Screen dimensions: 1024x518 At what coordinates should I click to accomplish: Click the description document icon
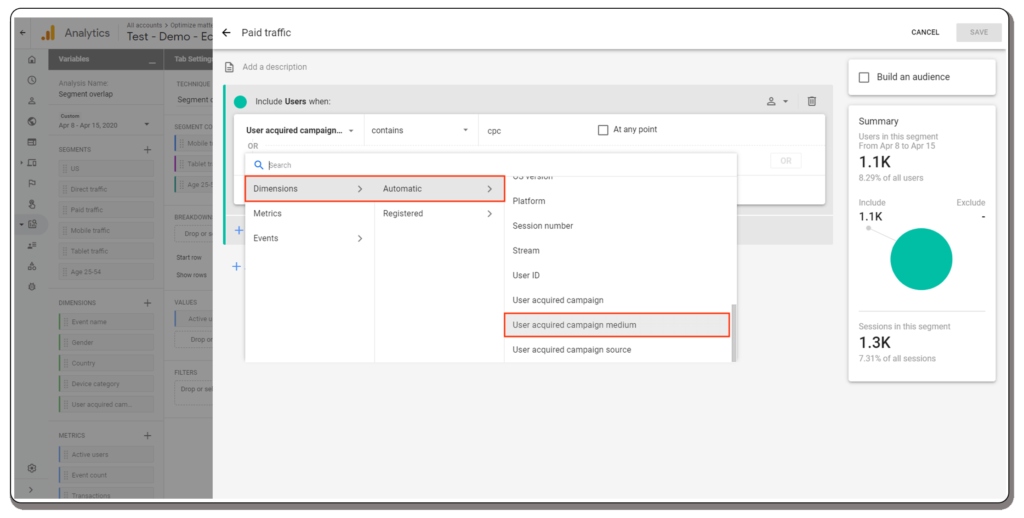click(229, 67)
